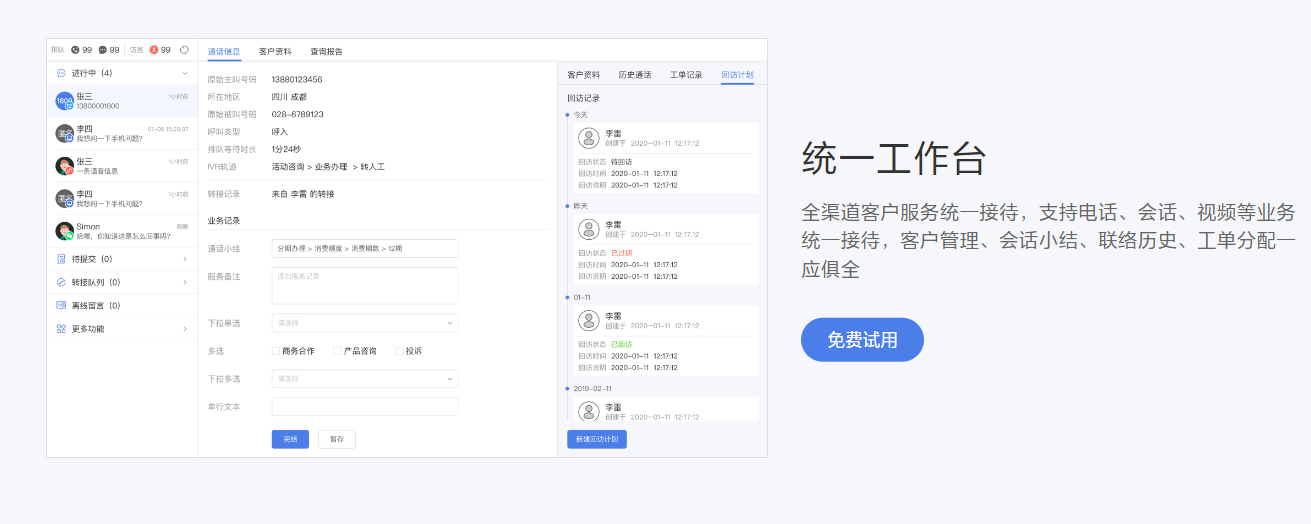This screenshot has height=524, width=1311.
Task: Click the 更多功能 grid icon
Action: click(x=62, y=329)
